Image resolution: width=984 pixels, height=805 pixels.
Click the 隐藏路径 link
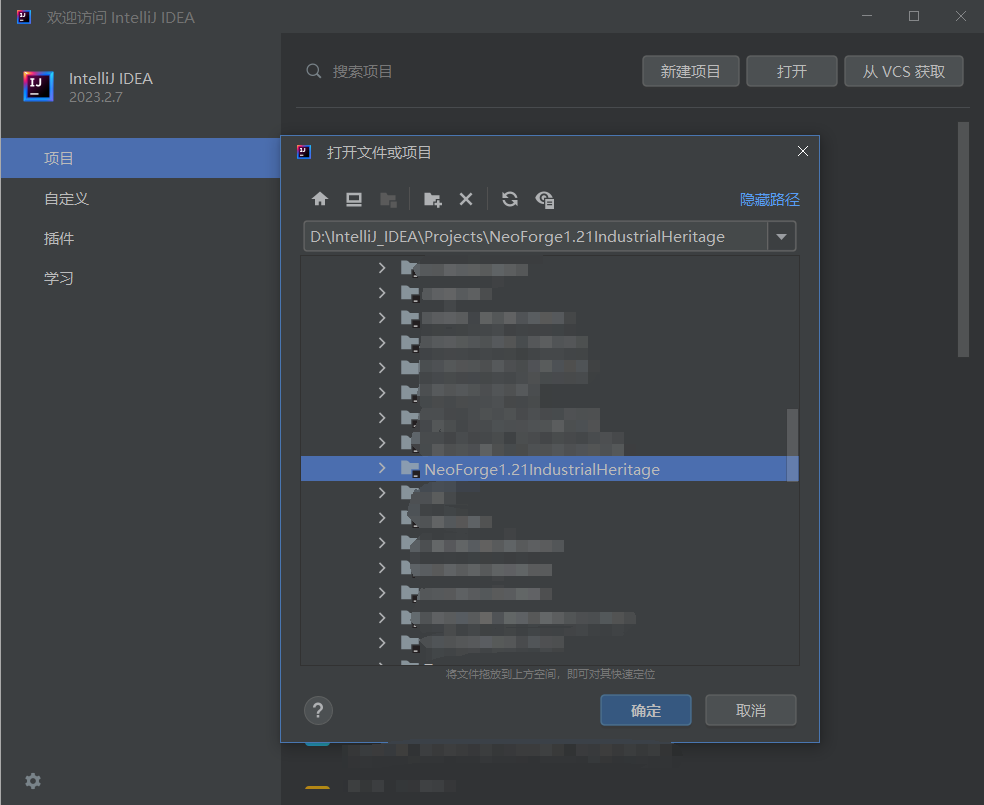tap(769, 200)
